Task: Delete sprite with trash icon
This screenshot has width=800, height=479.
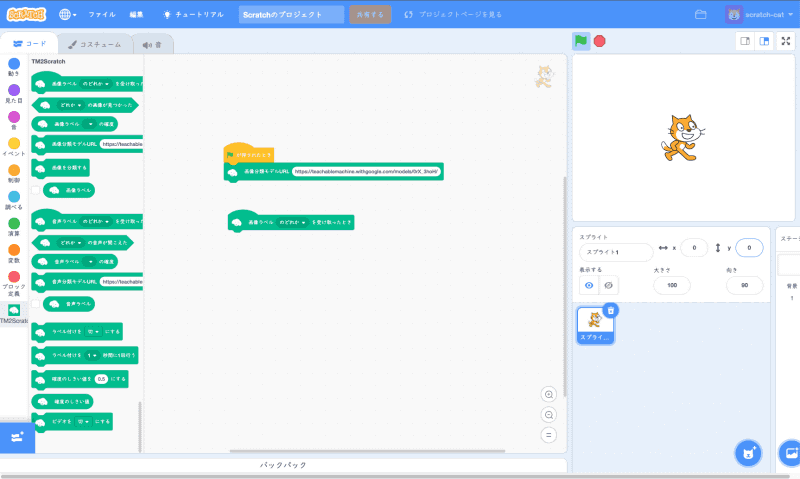Action: 611,311
